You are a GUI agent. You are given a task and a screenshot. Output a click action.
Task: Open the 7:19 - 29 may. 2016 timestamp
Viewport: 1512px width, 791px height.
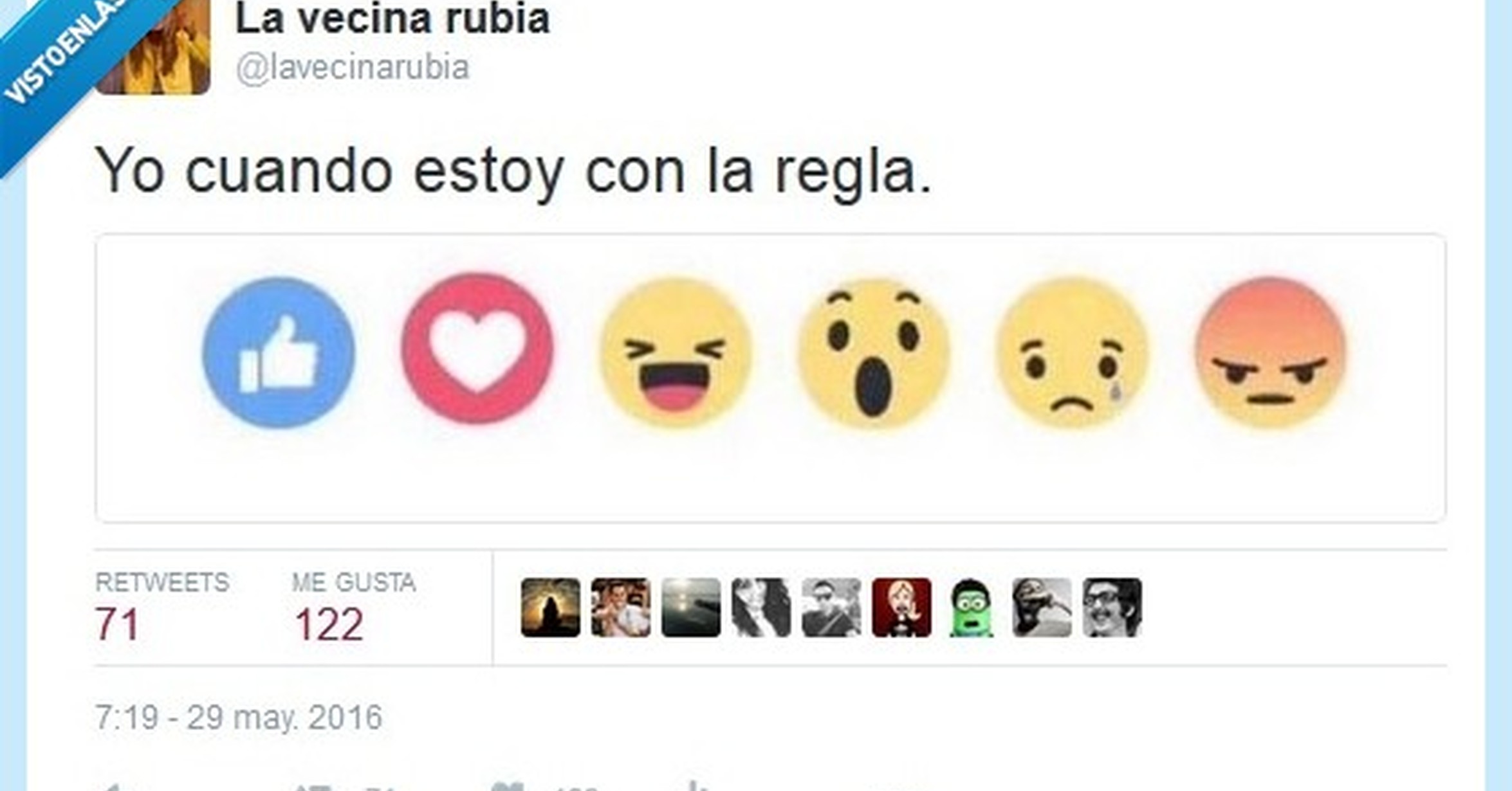(239, 717)
